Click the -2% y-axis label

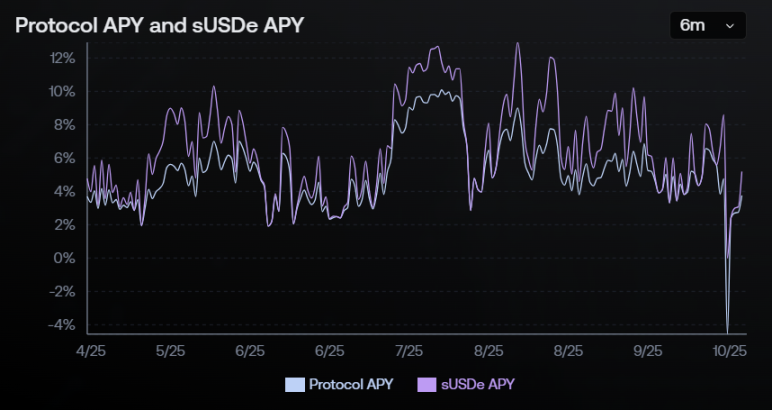(62, 292)
